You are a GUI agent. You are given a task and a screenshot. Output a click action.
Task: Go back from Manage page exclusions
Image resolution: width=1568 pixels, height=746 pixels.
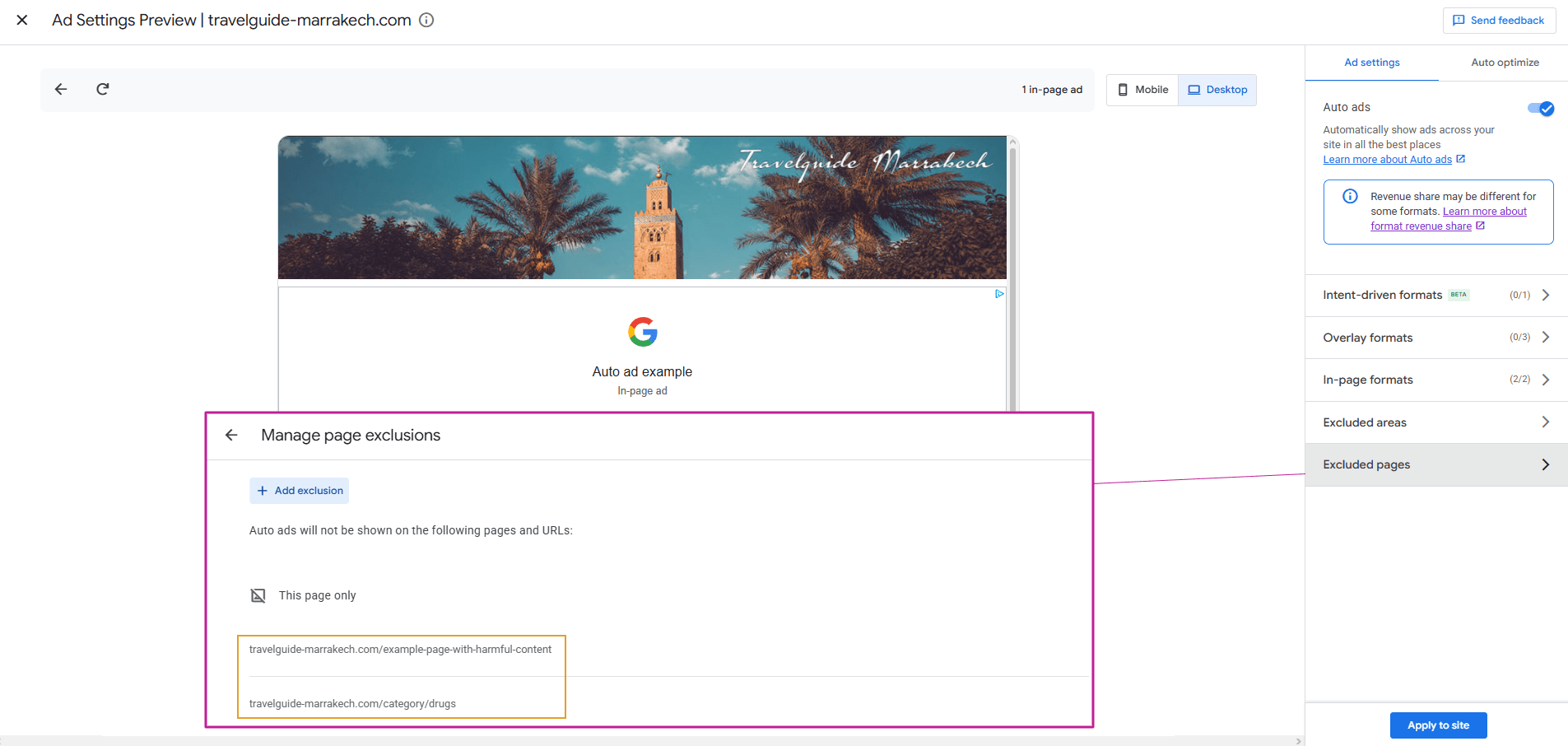[231, 435]
